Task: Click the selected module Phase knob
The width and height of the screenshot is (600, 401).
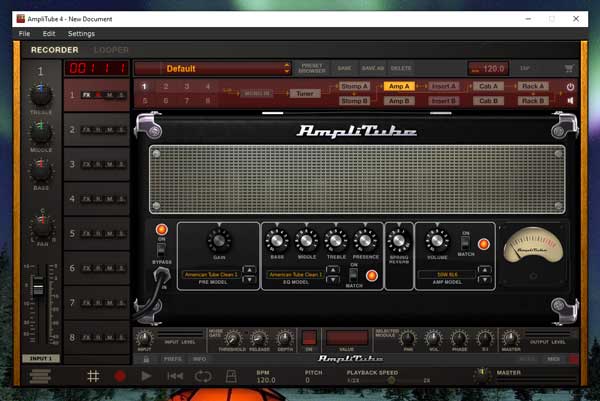Action: 459,339
